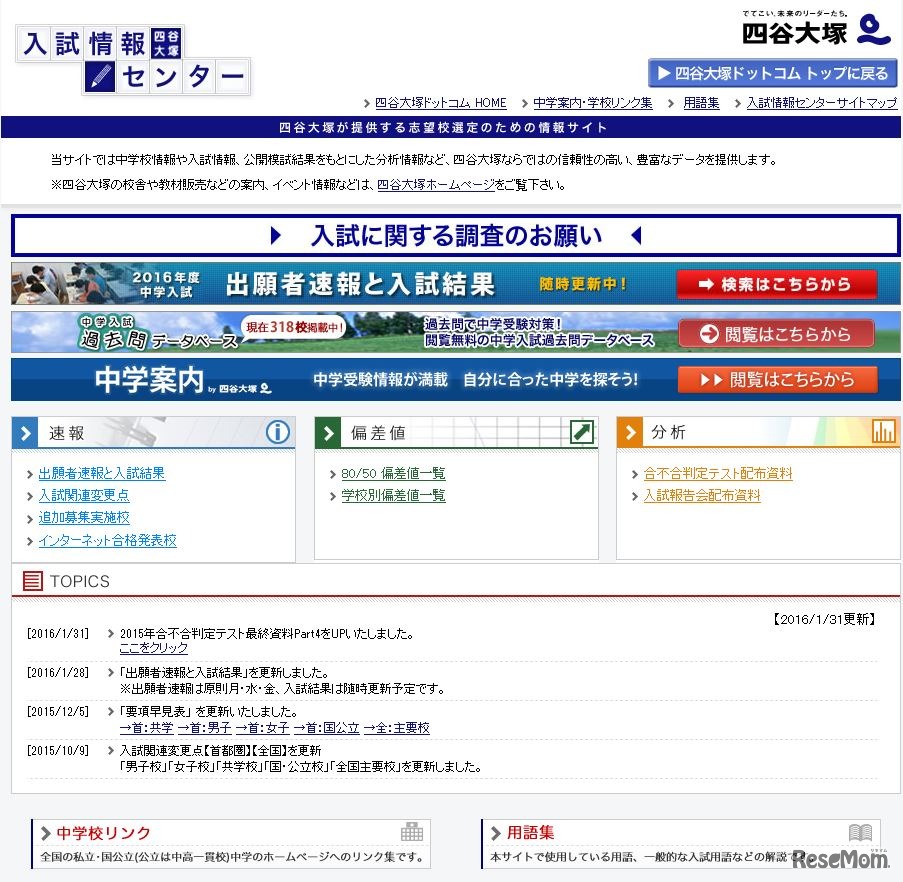903x882 pixels.
Task: Open 四谷大塚ドットコム HOME from top navigation
Action: point(441,102)
